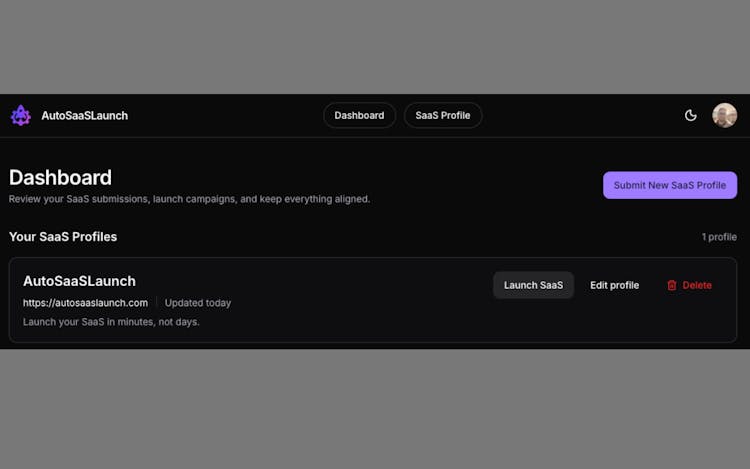Screen dimensions: 750x469
Task: Open the SaaS Profile nav tab
Action: click(x=442, y=116)
